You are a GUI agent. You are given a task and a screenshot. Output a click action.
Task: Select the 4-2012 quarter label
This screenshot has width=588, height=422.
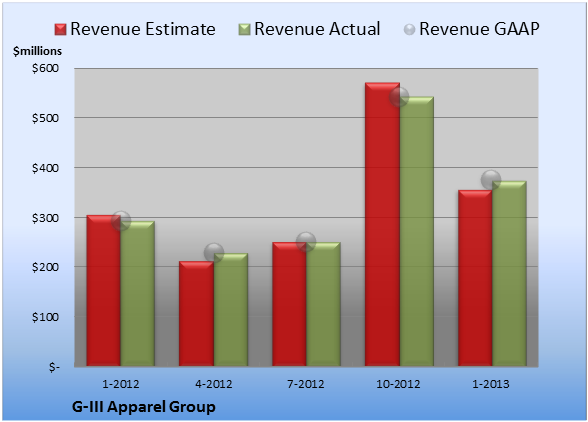point(214,384)
